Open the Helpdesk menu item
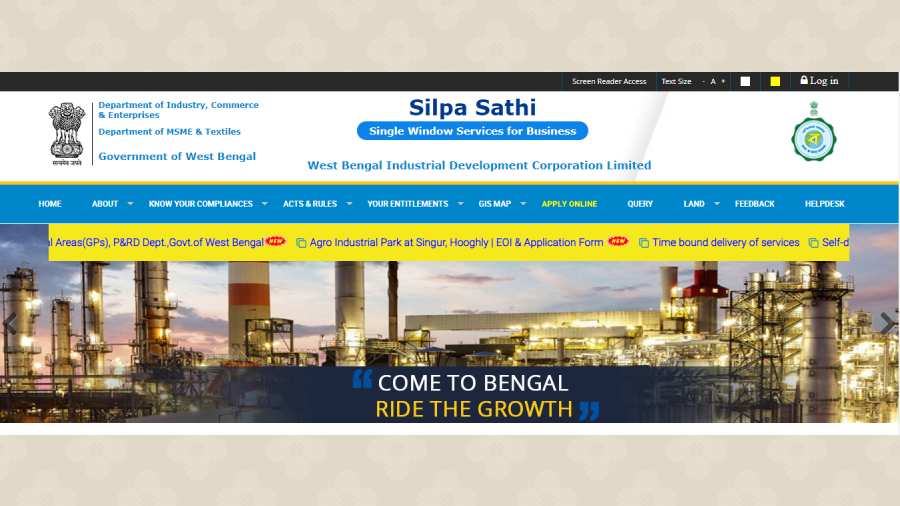Viewport: 900px width, 506px height. [x=825, y=204]
